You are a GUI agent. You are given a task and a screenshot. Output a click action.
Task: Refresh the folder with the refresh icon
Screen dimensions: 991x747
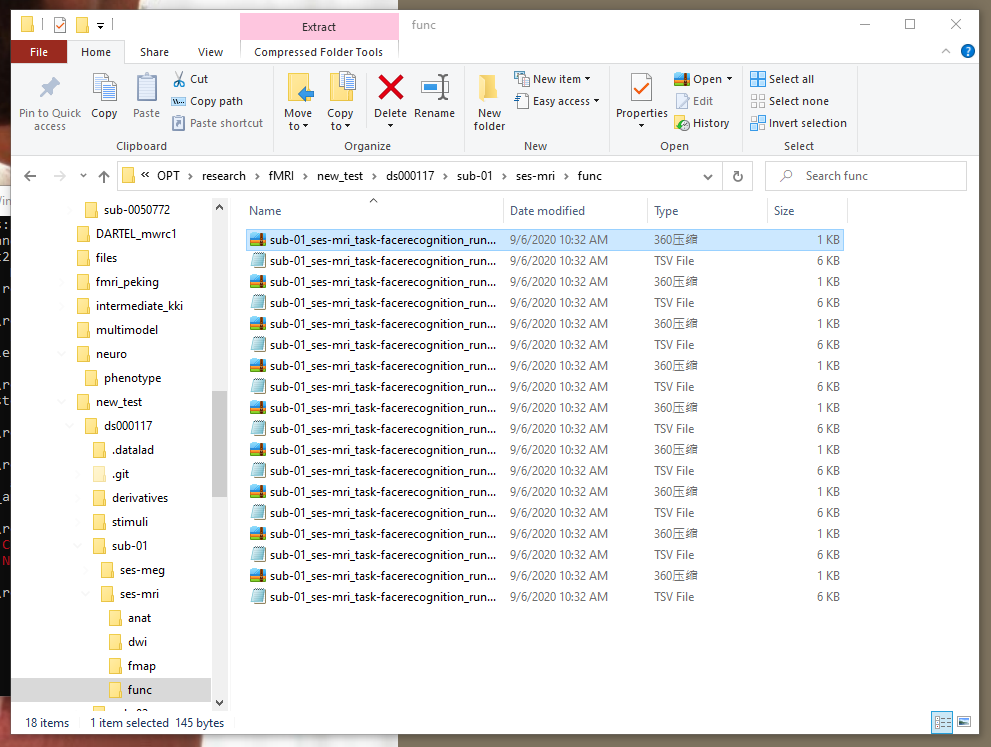(737, 175)
